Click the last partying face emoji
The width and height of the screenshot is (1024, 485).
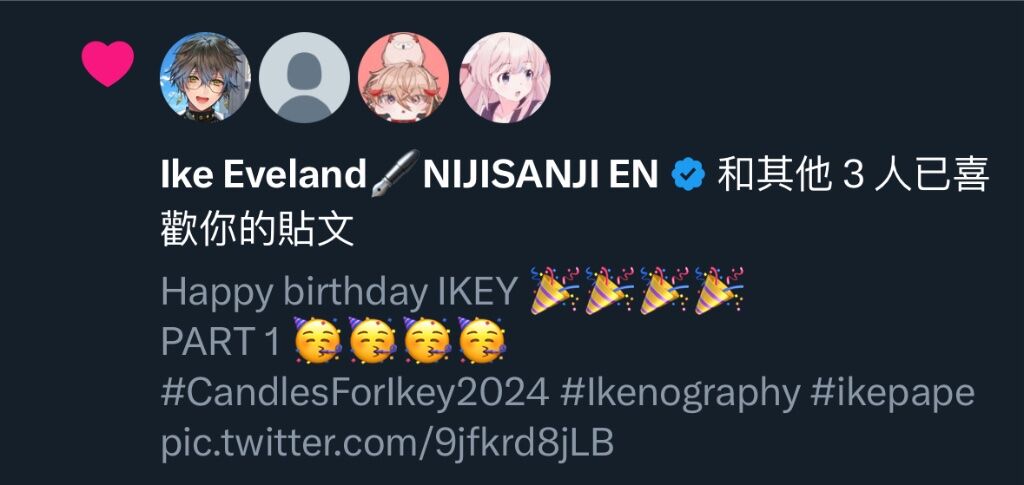pyautogui.click(x=483, y=341)
